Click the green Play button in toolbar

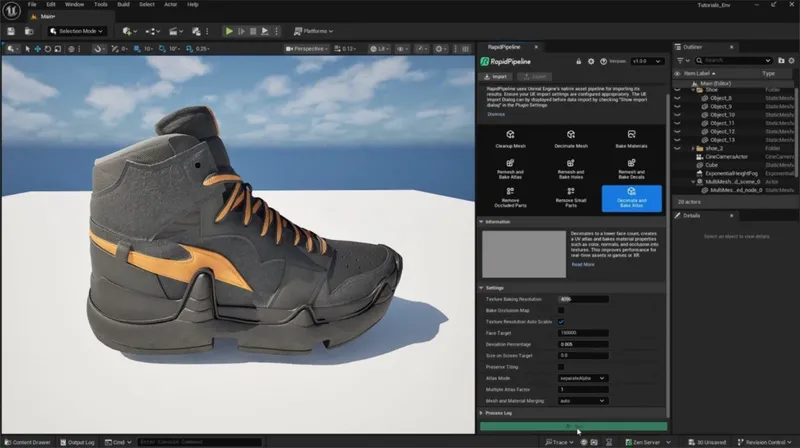point(229,32)
